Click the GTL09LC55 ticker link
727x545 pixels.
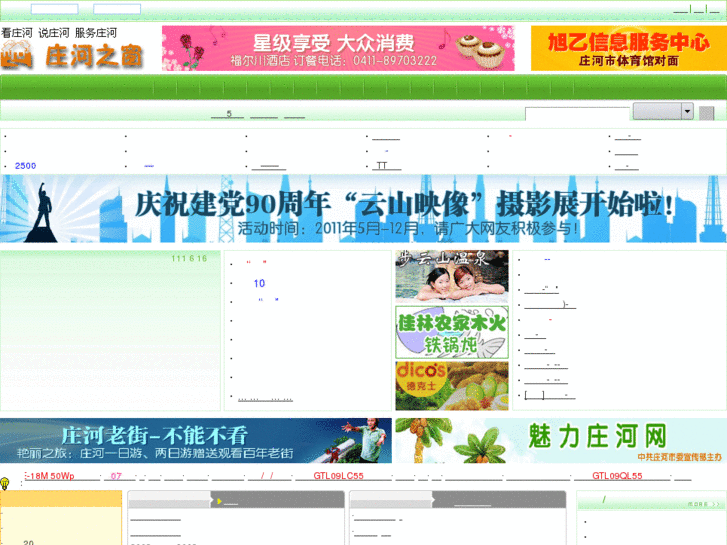[338, 476]
